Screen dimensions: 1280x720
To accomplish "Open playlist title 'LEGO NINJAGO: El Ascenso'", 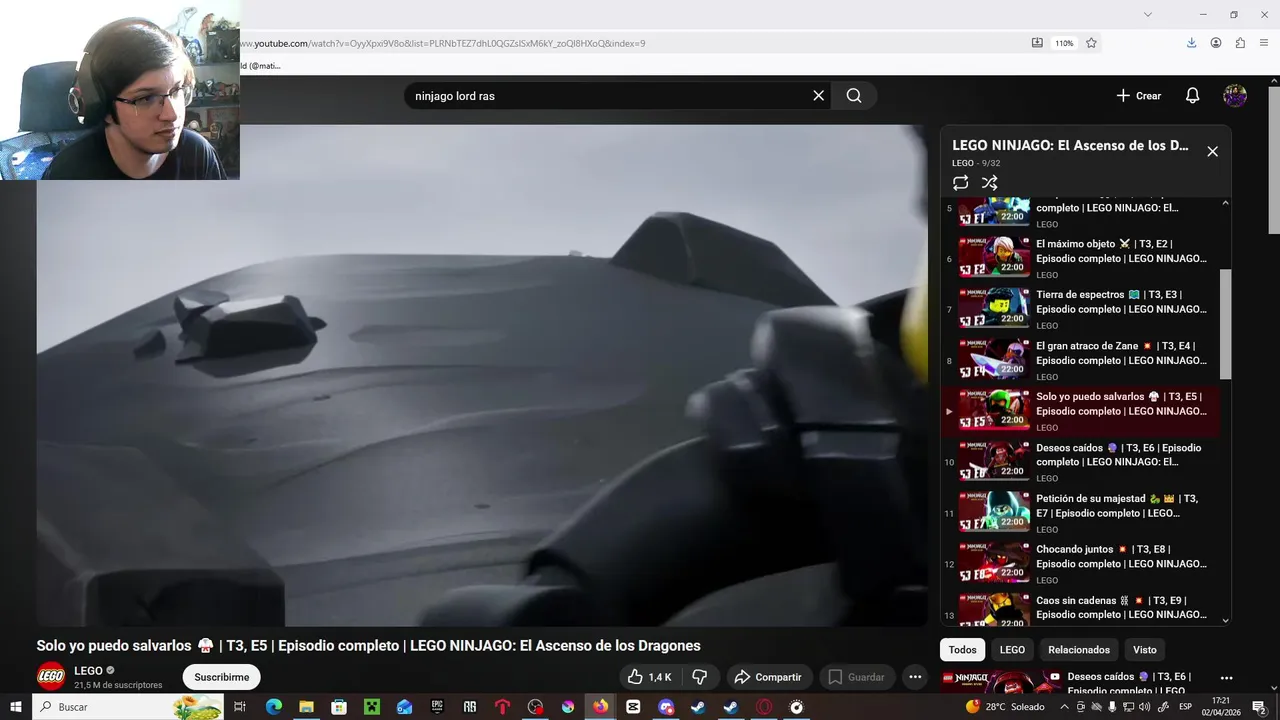I will pos(1070,145).
